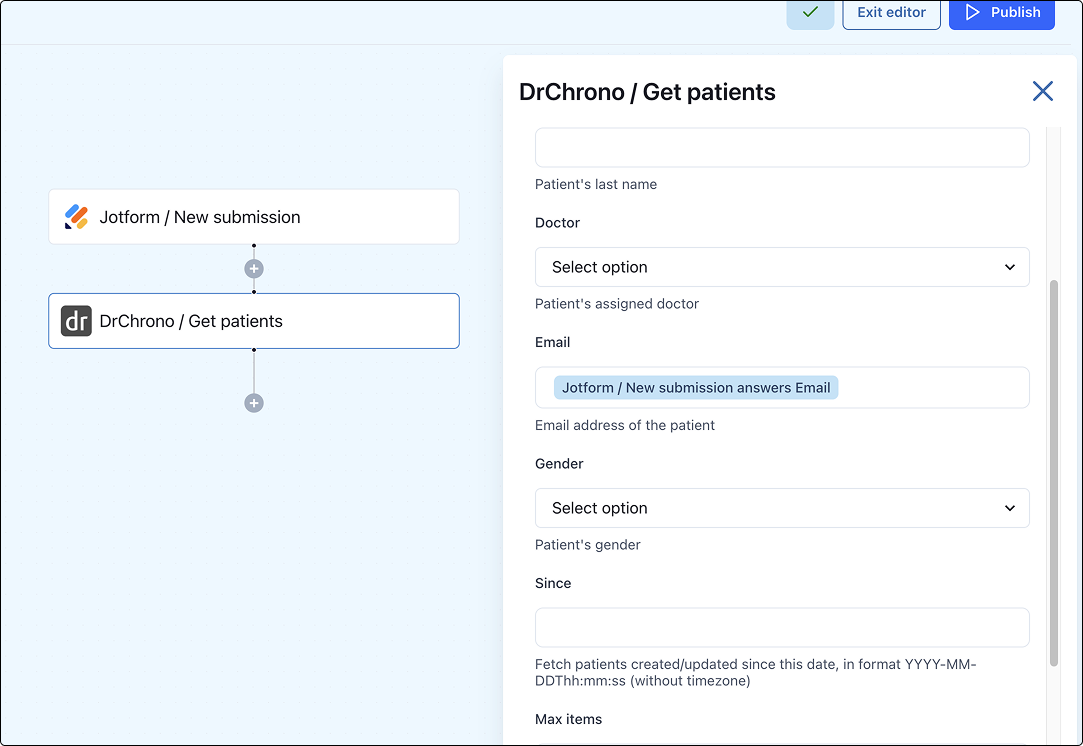The height and width of the screenshot is (746, 1083).
Task: Click the panel's vertical scrollbar thumb
Action: pos(1053,470)
